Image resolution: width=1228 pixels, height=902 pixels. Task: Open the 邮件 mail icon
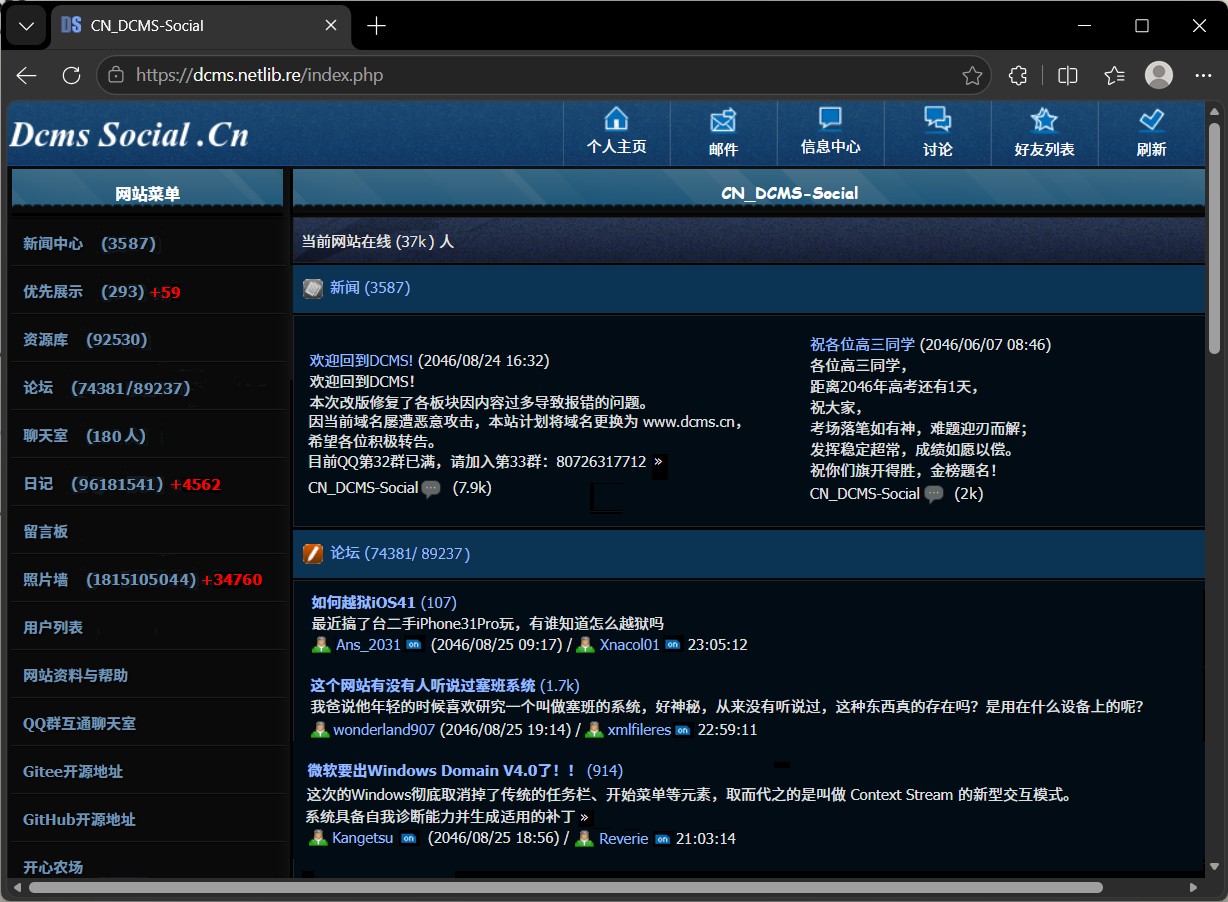pyautogui.click(x=723, y=120)
